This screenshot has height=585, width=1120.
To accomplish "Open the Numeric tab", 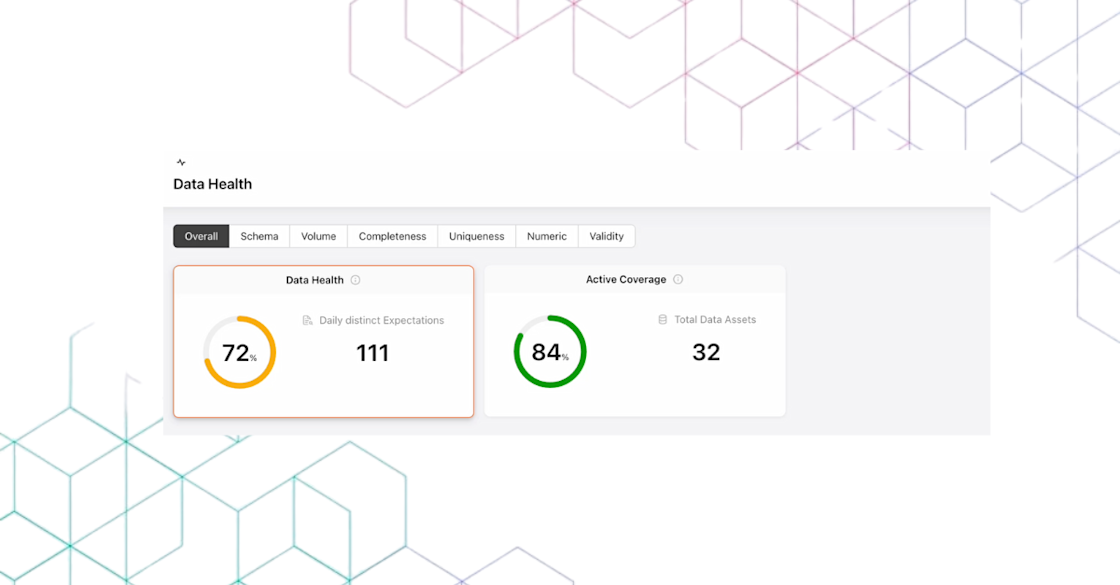I will [546, 236].
